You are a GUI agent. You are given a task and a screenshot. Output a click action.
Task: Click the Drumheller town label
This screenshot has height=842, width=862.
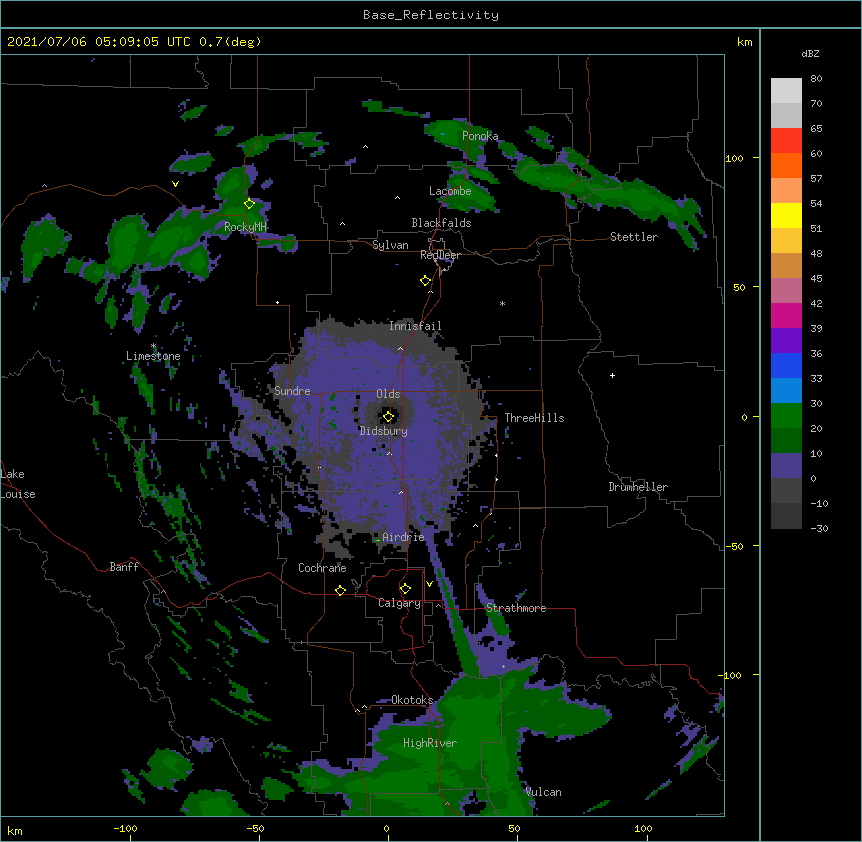coord(638,487)
